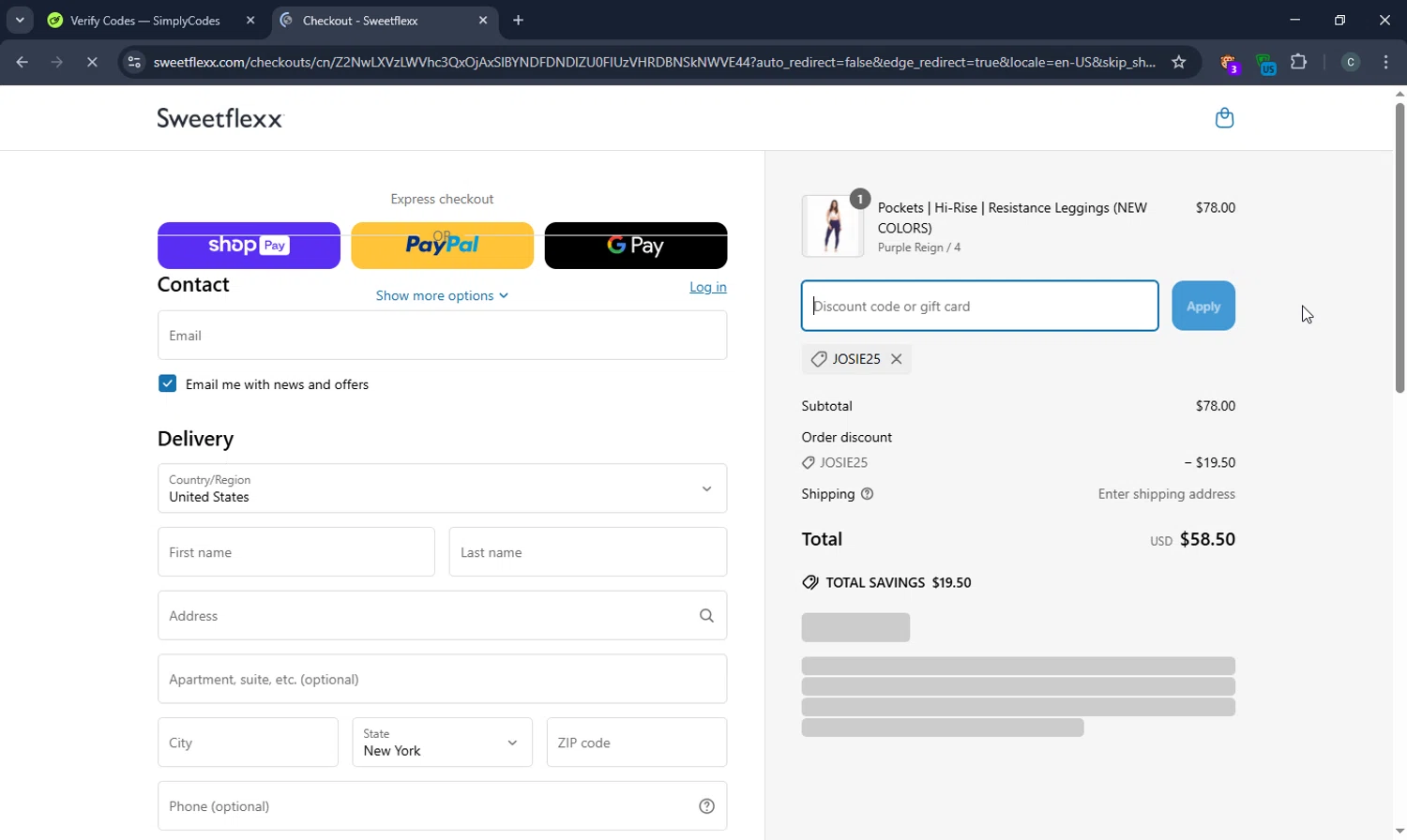Expand Show more options for express checkout
Screen dimensions: 1407x840
pos(442,295)
